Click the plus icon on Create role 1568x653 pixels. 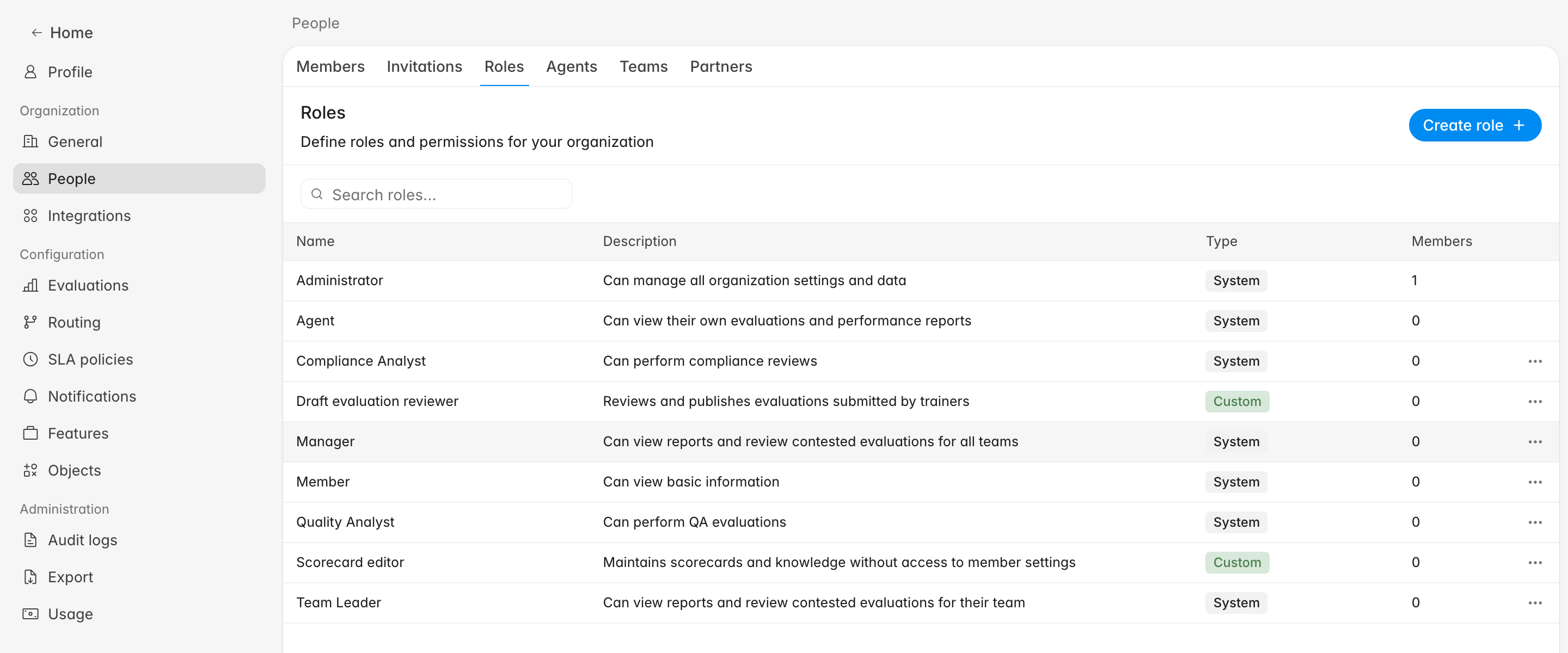pos(1518,125)
